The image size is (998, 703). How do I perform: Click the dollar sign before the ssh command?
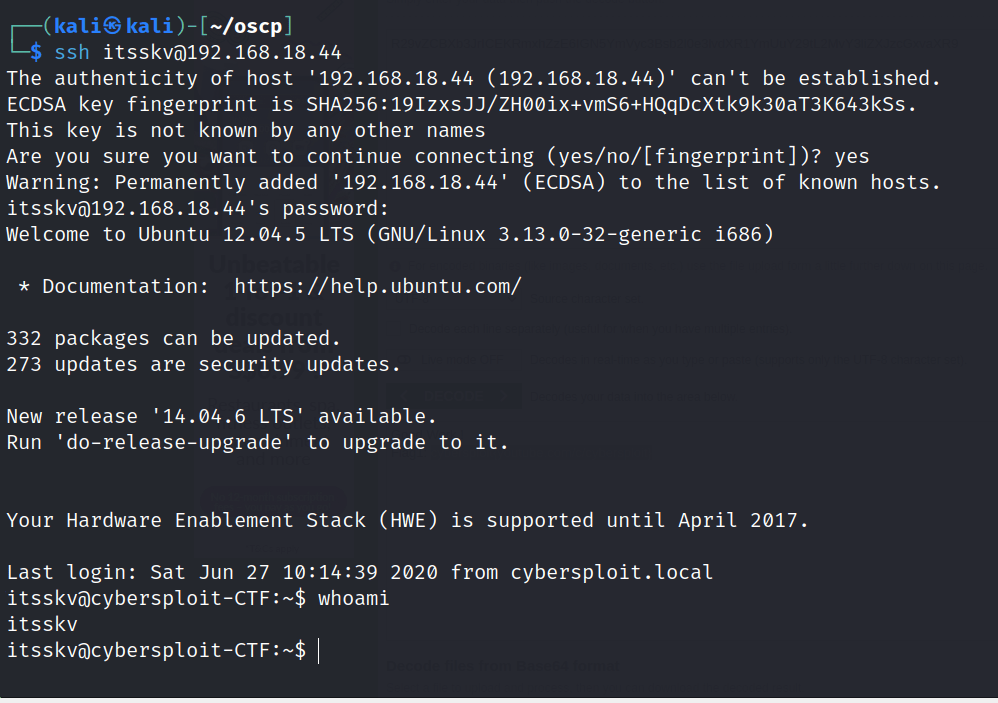coord(36,52)
